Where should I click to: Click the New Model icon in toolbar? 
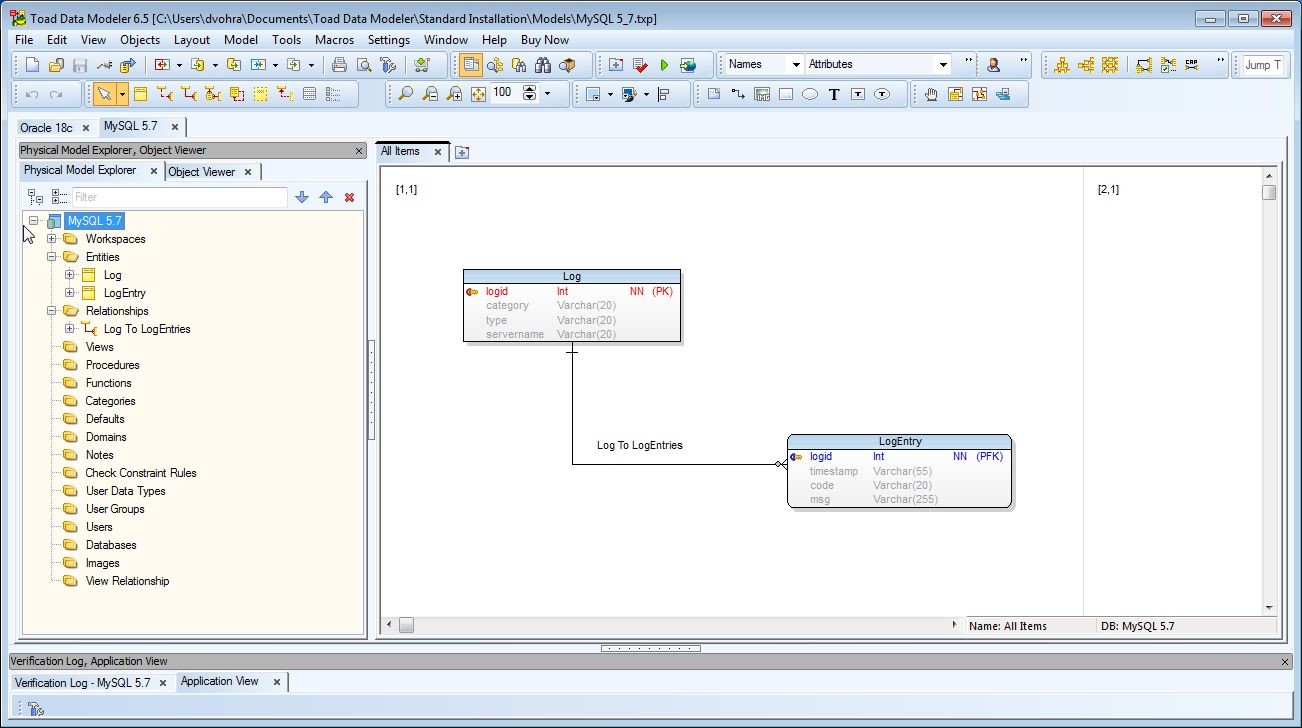tap(32, 65)
